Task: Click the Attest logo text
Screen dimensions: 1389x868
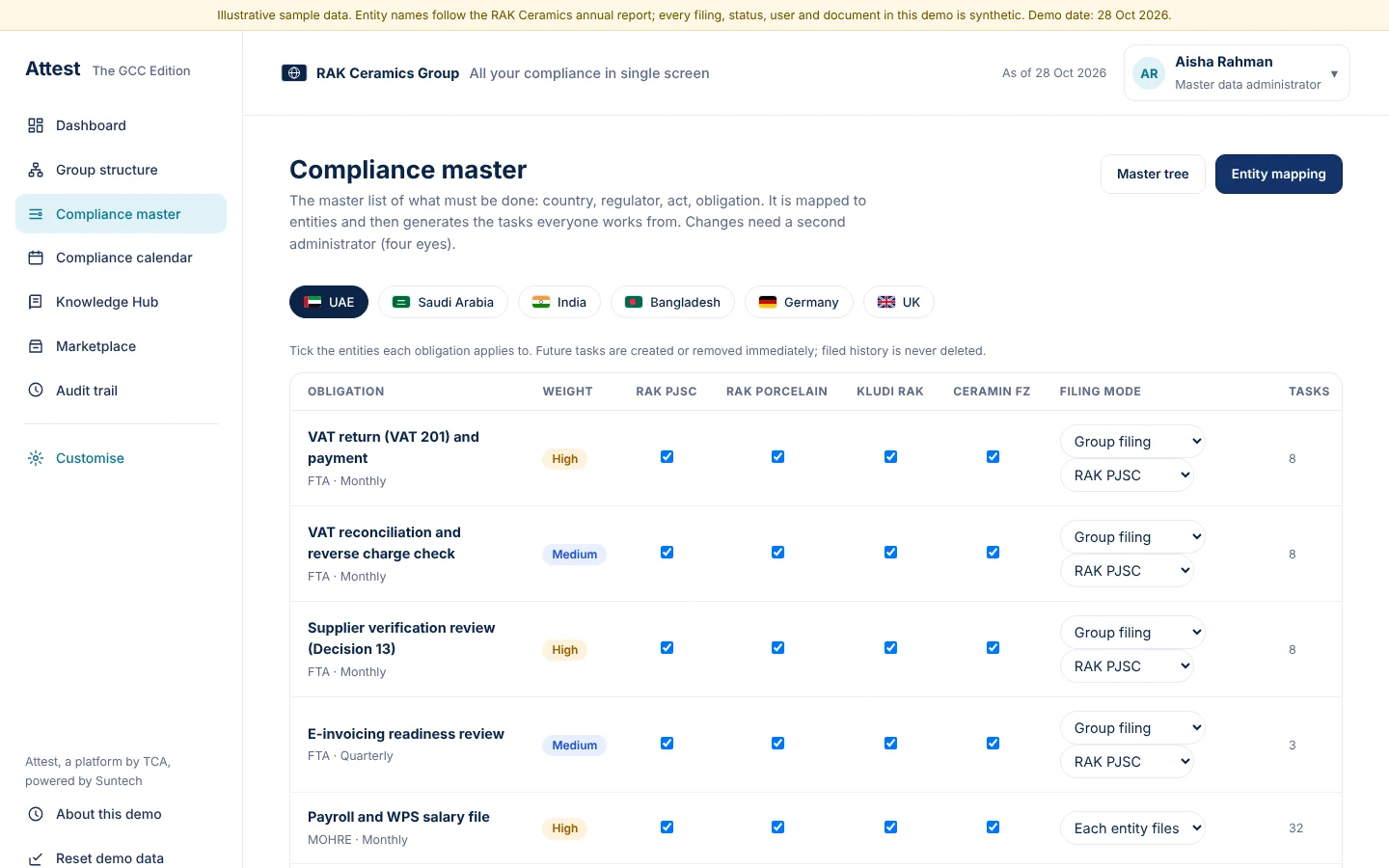Action: tap(53, 68)
